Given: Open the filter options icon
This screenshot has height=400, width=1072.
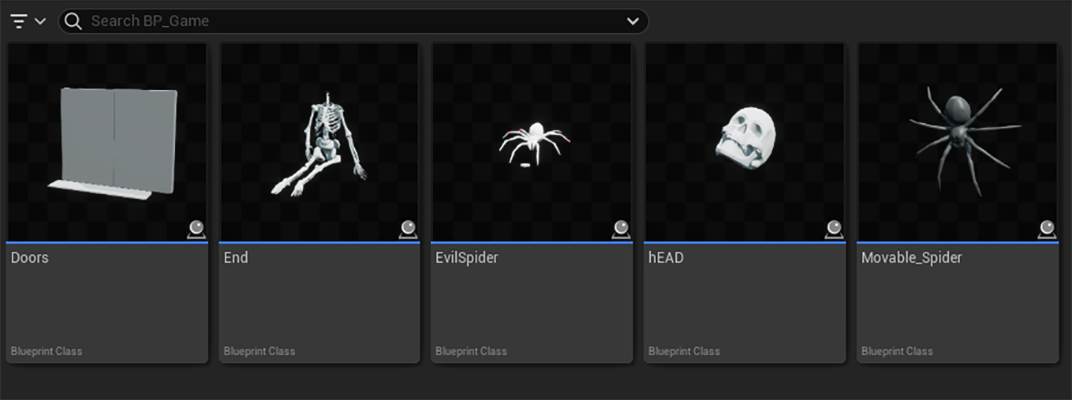Looking at the screenshot, I should [18, 21].
